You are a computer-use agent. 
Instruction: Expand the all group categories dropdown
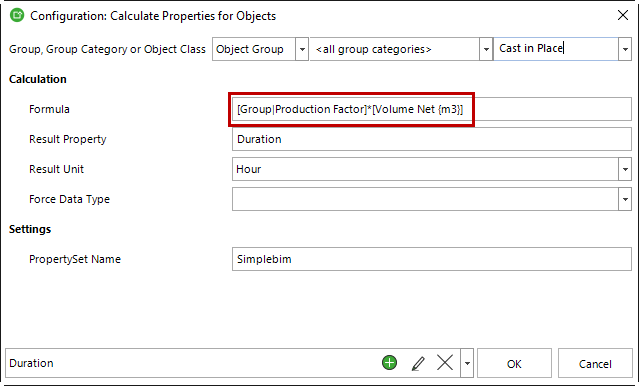coord(486,49)
